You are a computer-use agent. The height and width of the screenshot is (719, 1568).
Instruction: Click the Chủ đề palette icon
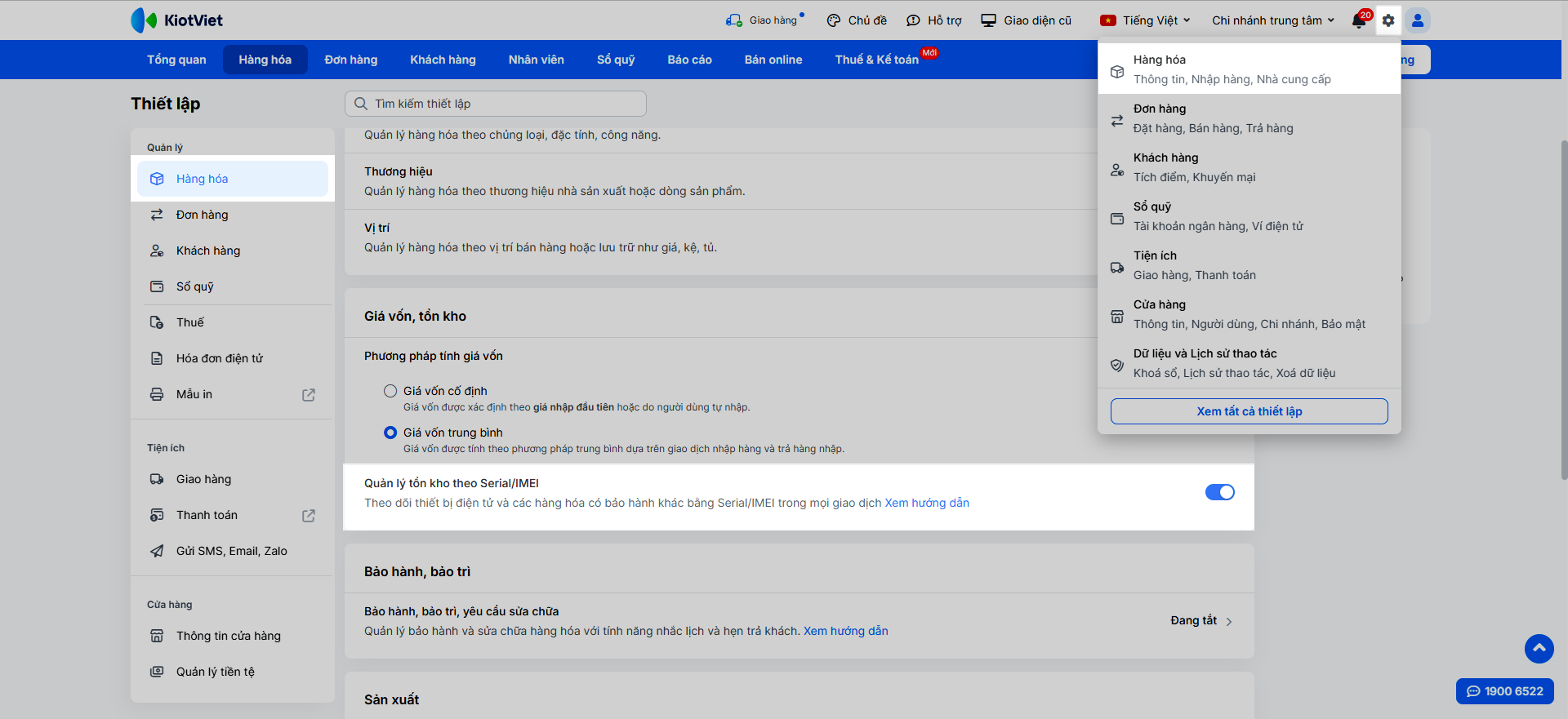click(834, 20)
